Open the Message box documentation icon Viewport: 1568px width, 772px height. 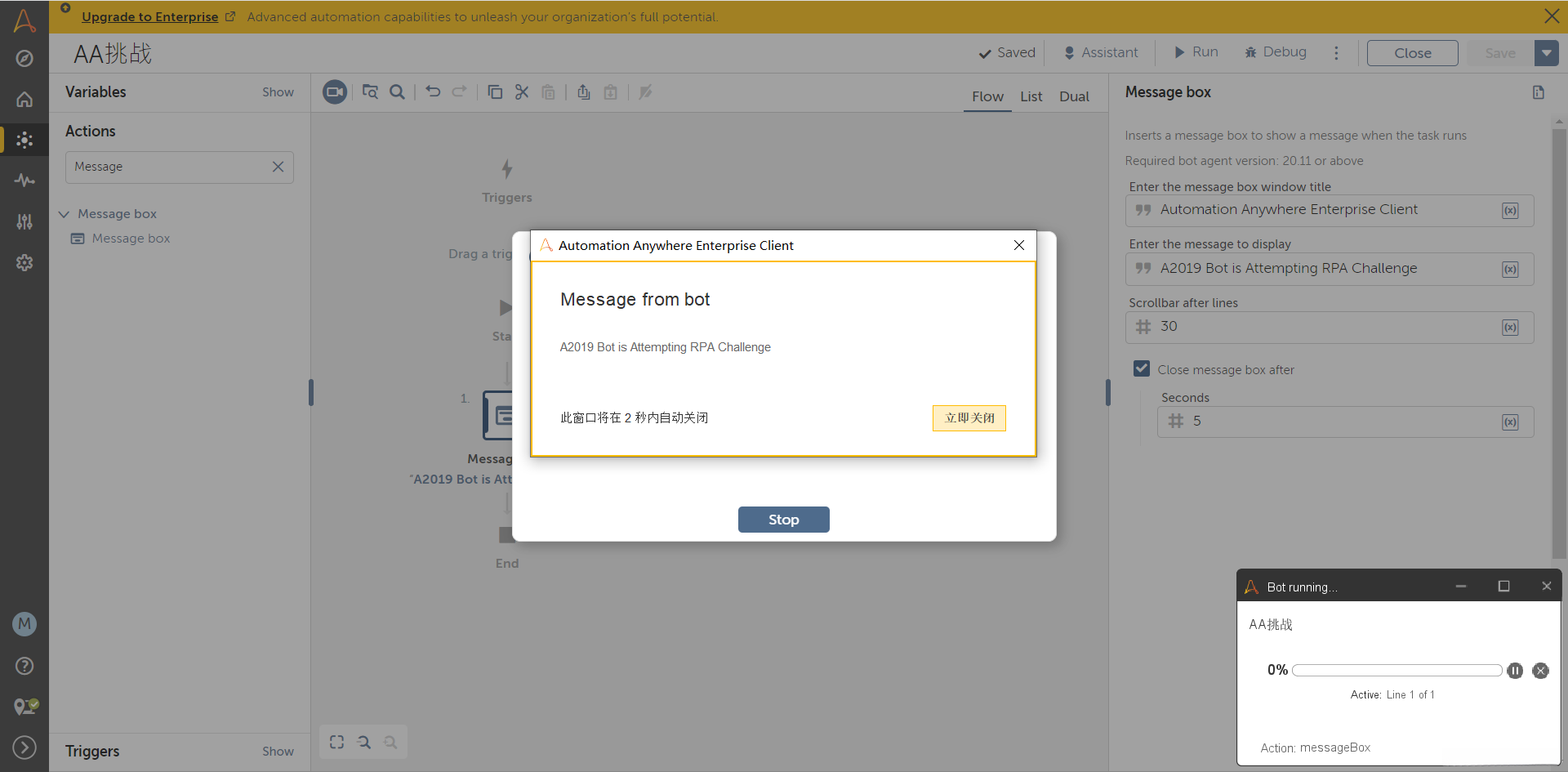coord(1539,92)
